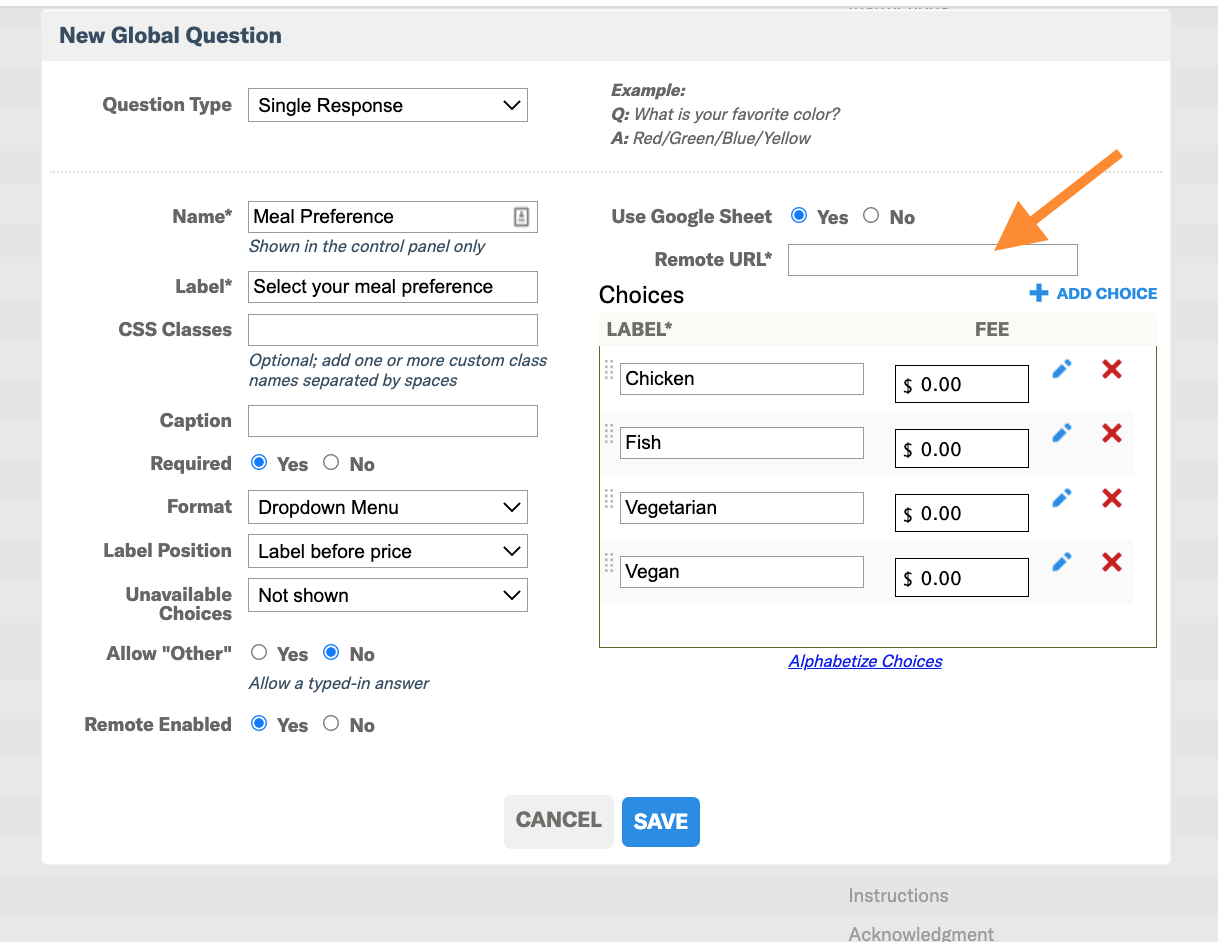
Task: Set Remote Enabled to No
Action: tap(331, 723)
